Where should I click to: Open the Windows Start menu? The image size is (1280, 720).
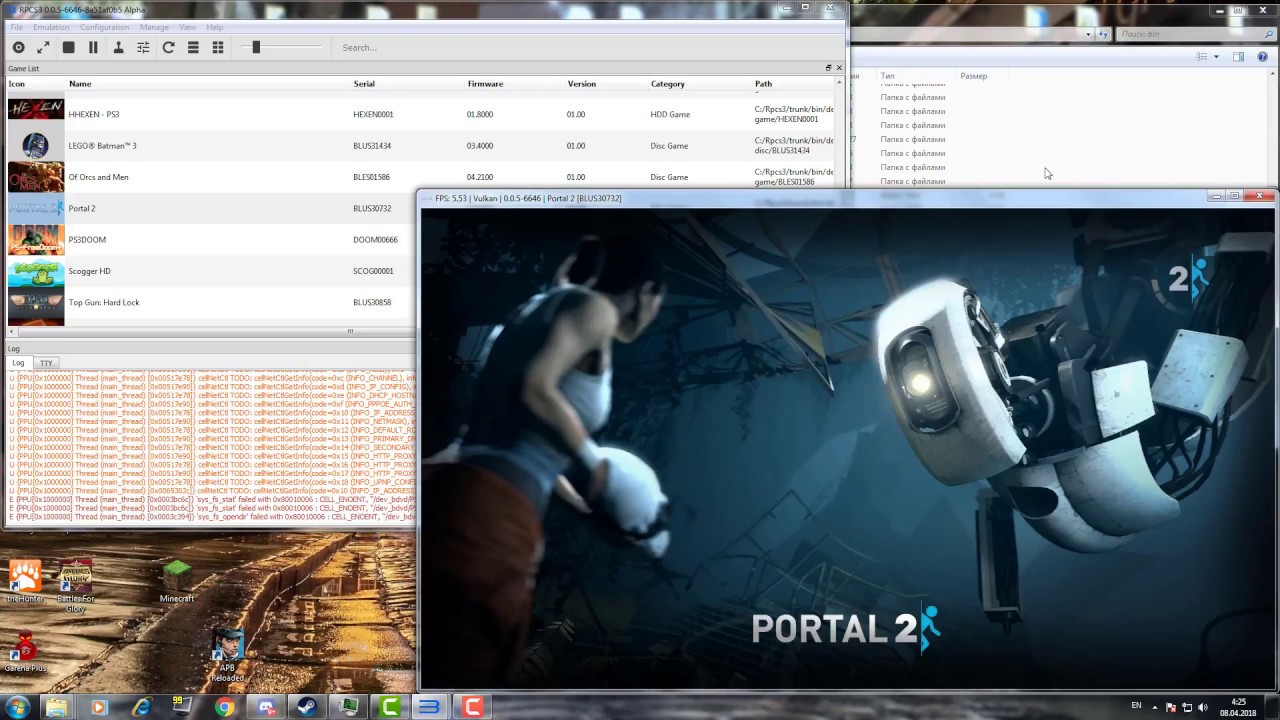click(x=17, y=707)
